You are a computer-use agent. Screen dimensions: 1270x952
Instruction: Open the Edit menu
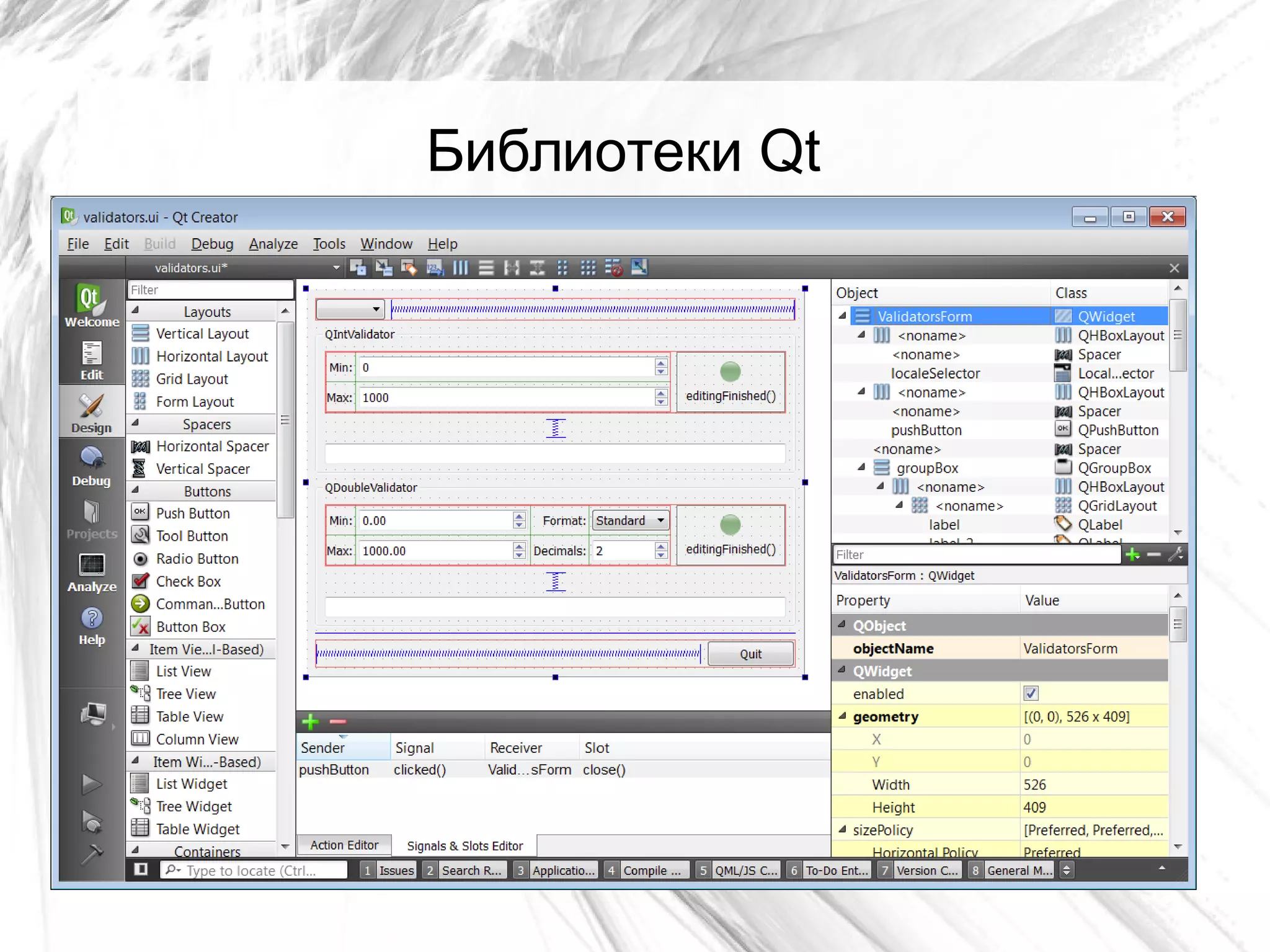point(117,244)
